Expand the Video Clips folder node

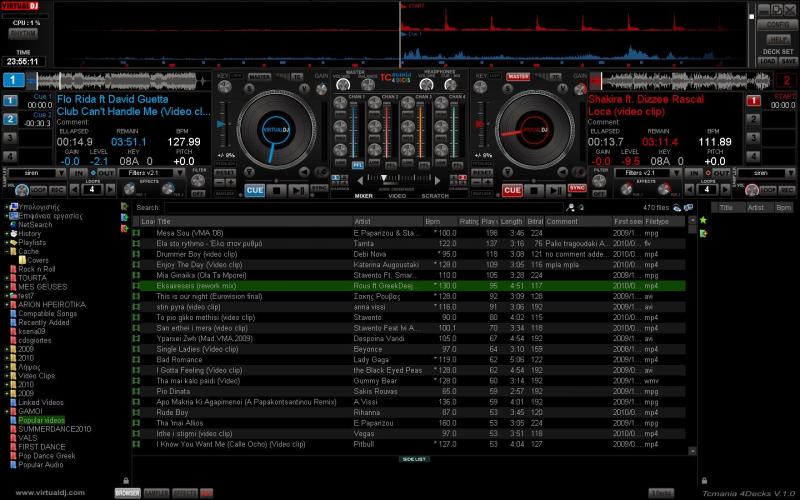coord(7,376)
